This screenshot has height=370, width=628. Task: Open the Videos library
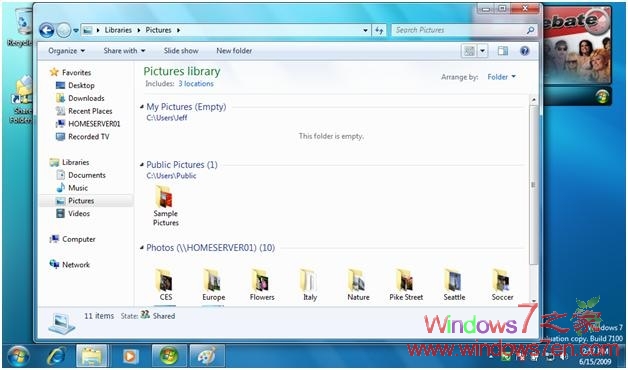tap(72, 213)
